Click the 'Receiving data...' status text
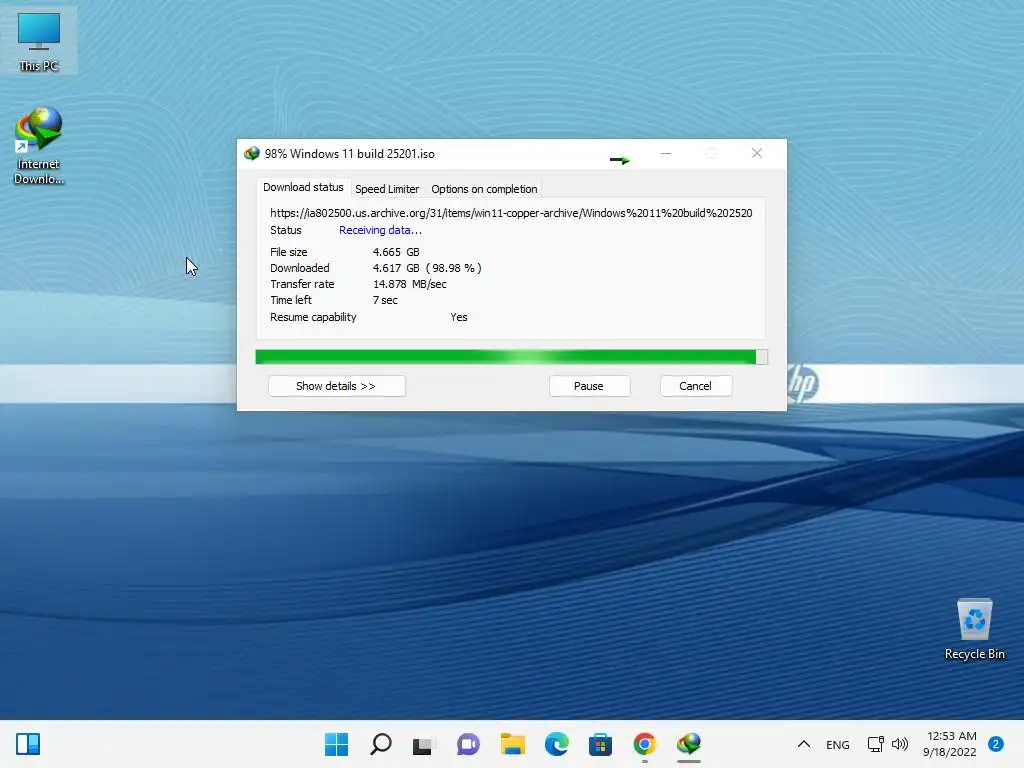1024x768 pixels. tap(380, 230)
